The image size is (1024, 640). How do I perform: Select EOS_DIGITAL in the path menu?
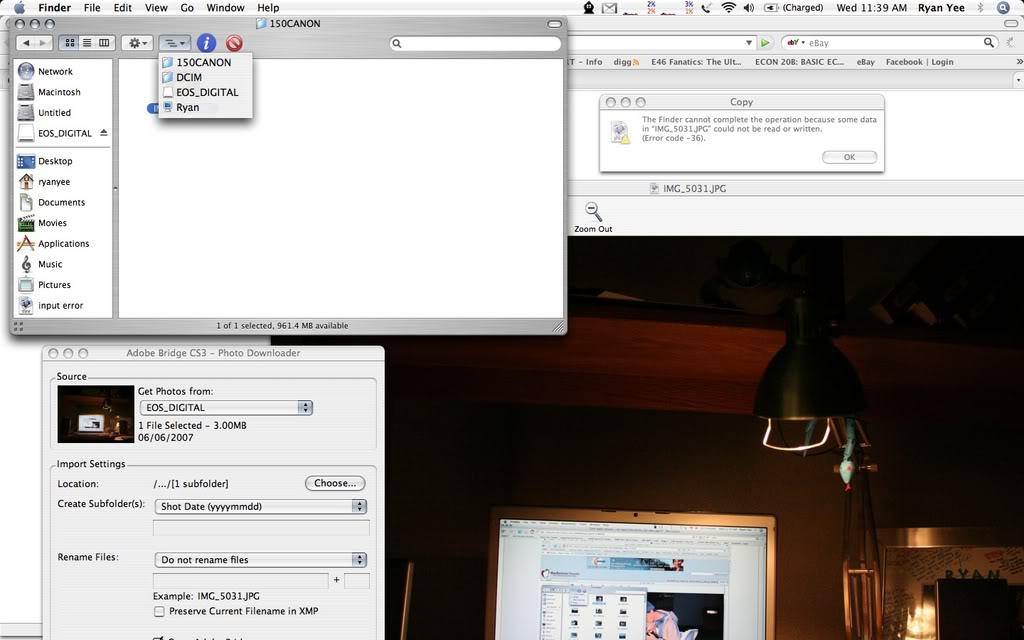point(205,92)
